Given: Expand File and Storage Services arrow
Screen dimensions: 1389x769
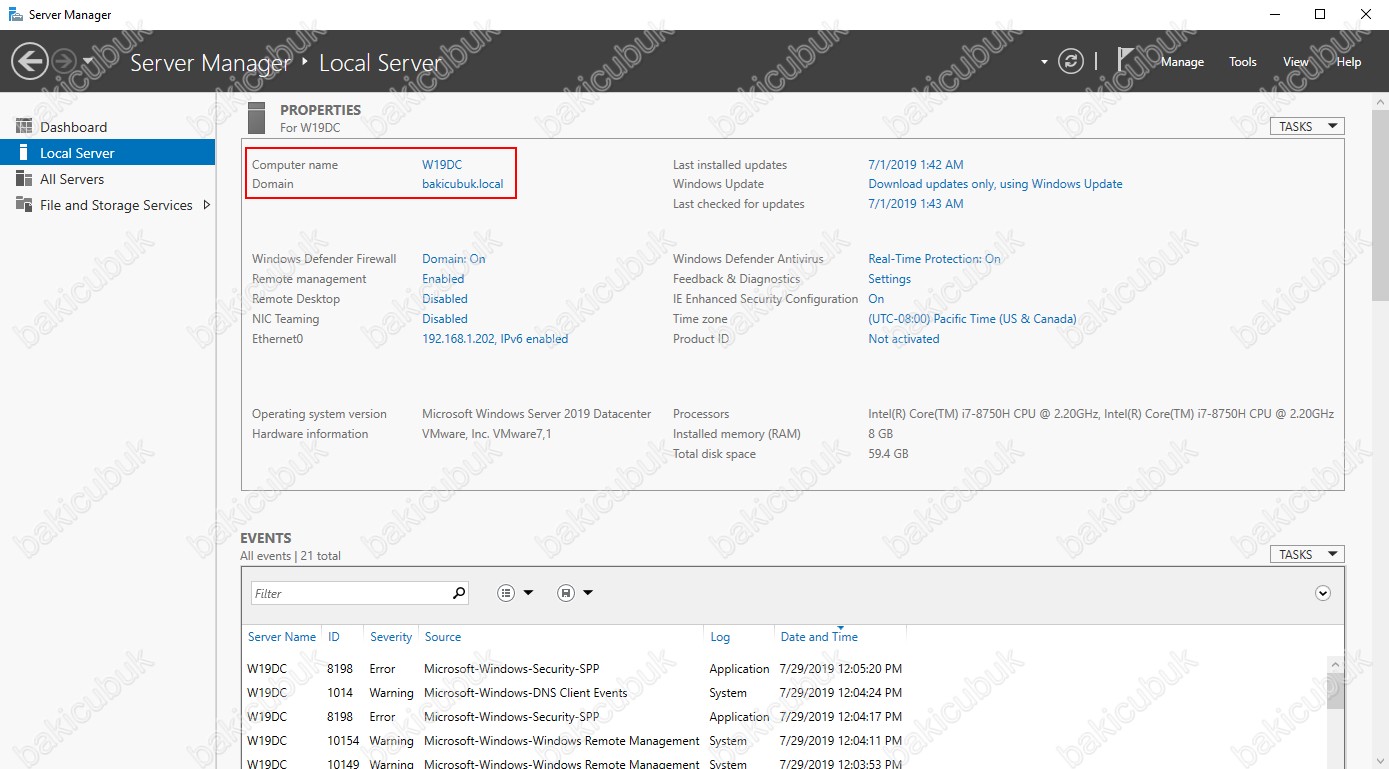Looking at the screenshot, I should point(206,205).
